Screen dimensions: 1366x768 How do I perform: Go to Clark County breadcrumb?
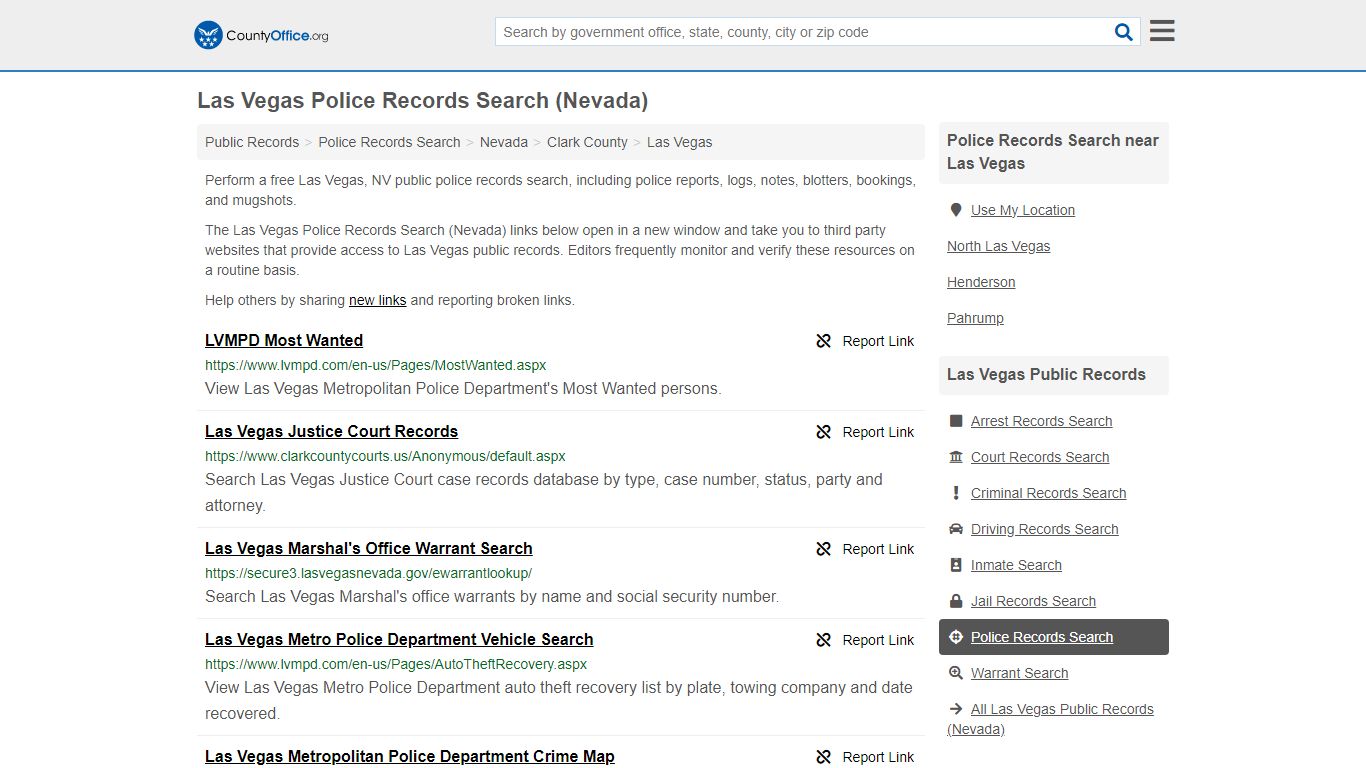click(587, 142)
